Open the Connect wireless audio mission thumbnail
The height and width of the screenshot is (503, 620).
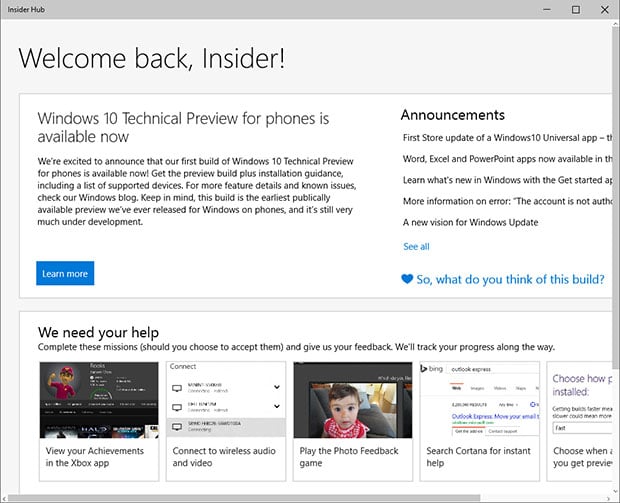click(x=226, y=400)
